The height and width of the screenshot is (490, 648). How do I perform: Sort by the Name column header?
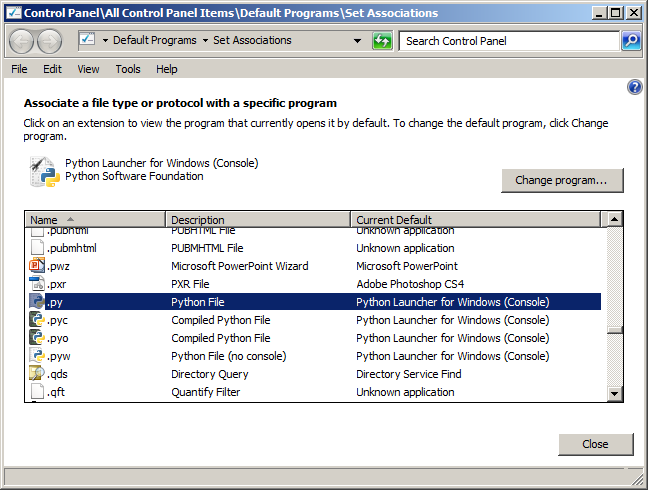tap(95, 219)
